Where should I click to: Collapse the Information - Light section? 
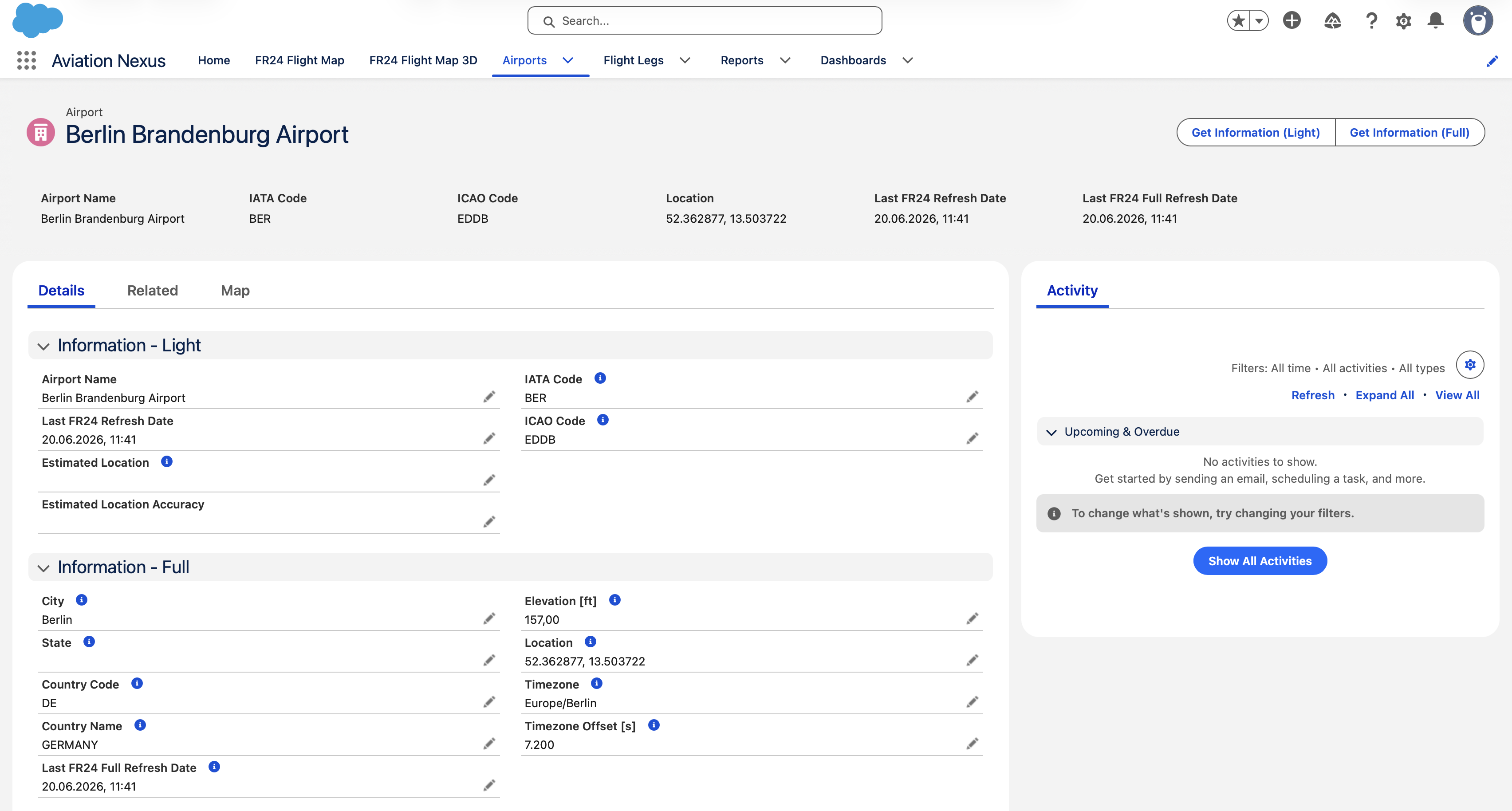[43, 346]
